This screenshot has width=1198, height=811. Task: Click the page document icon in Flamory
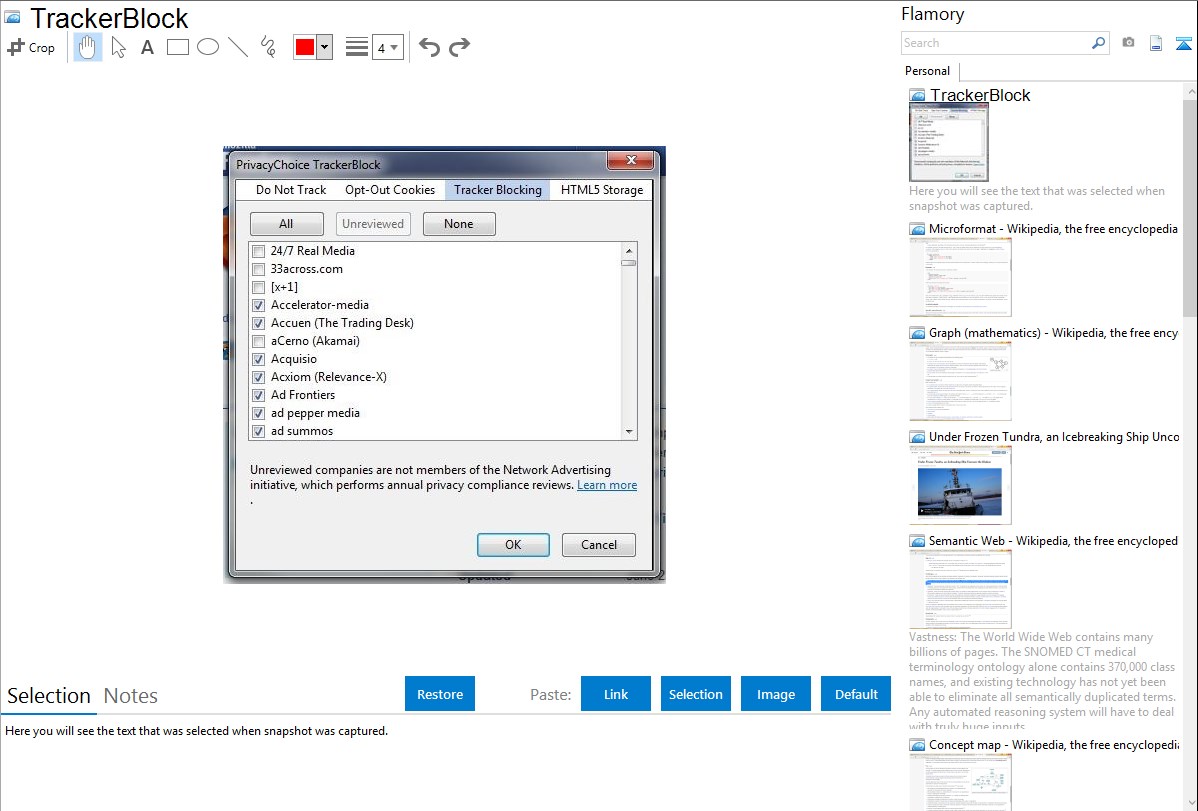(1156, 43)
